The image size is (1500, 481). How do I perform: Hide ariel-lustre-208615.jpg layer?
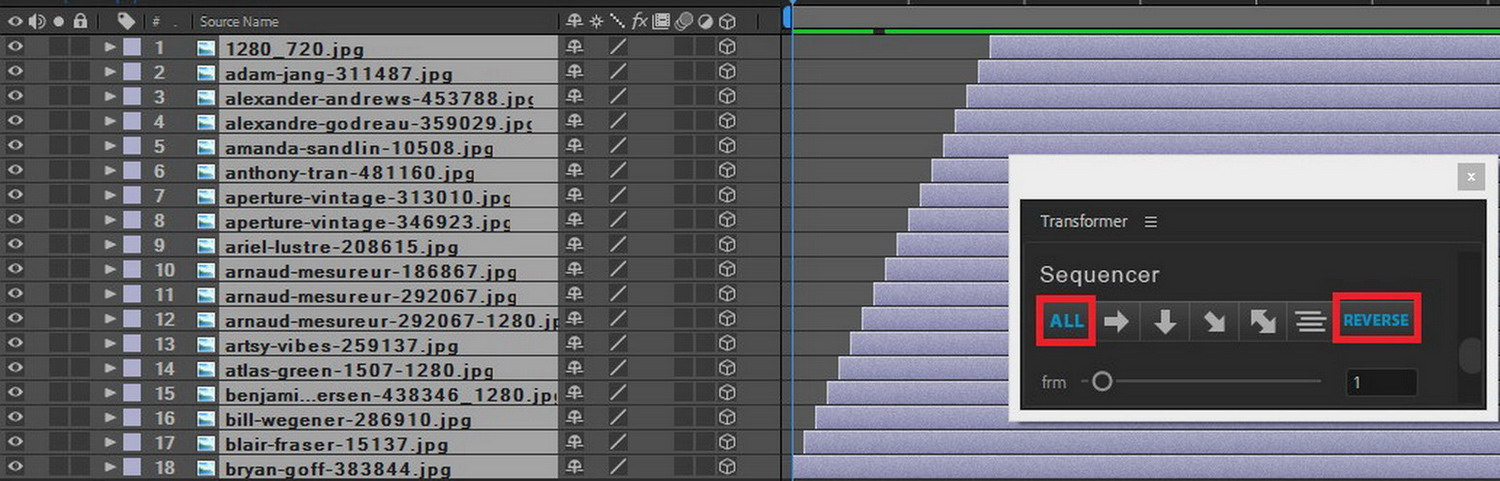pos(14,245)
